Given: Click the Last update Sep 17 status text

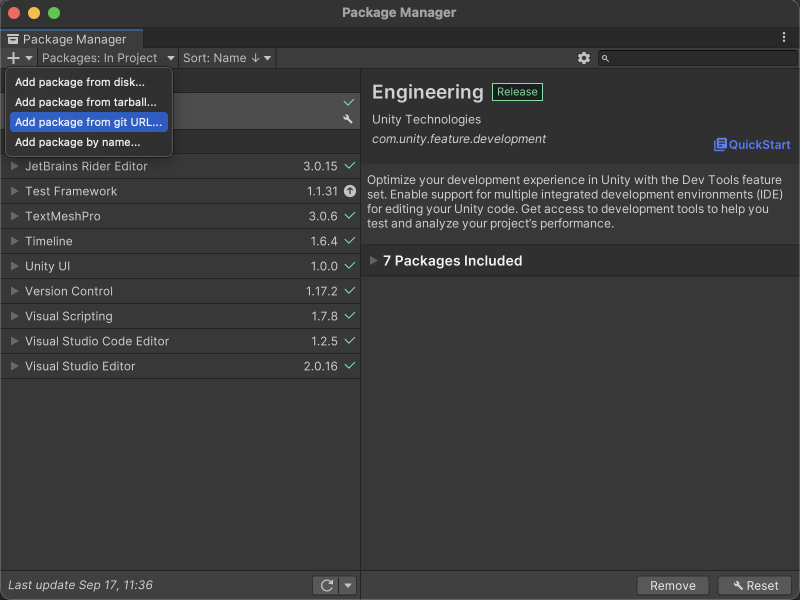Looking at the screenshot, I should coord(80,585).
